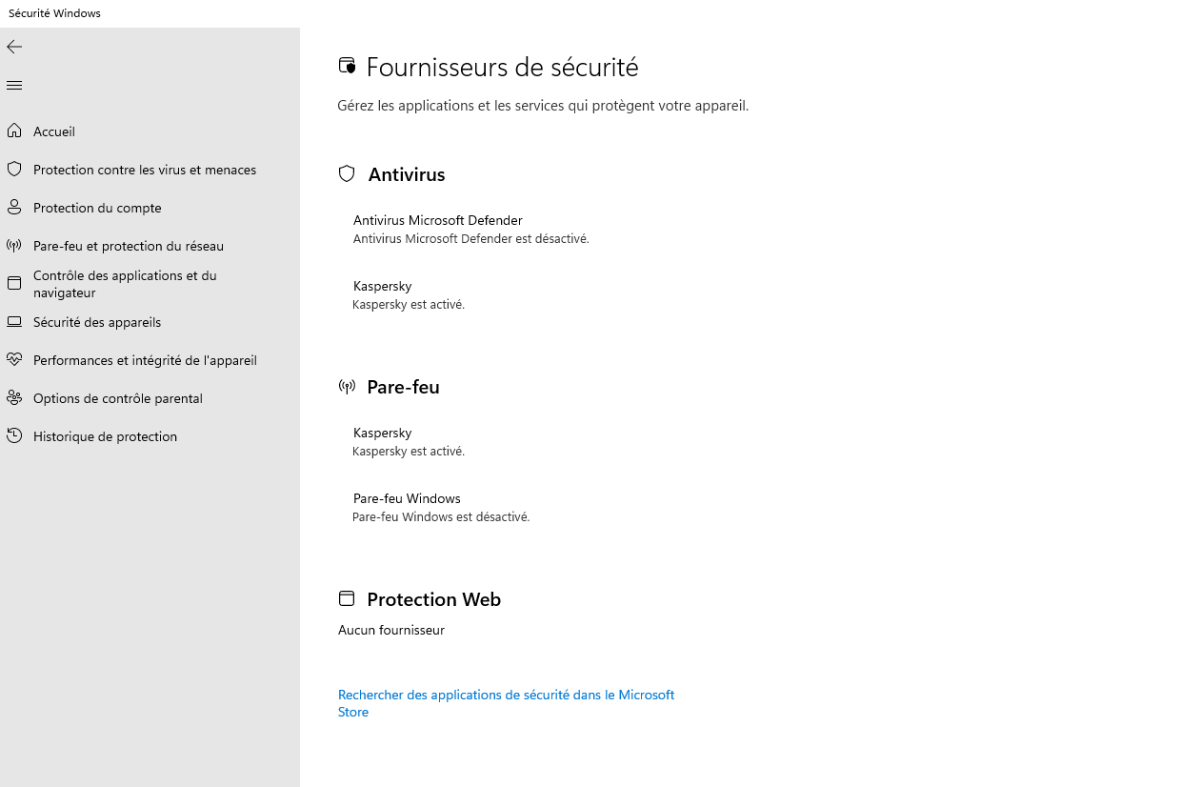
Task: Select Options de contrôle parental
Action: [x=118, y=398]
